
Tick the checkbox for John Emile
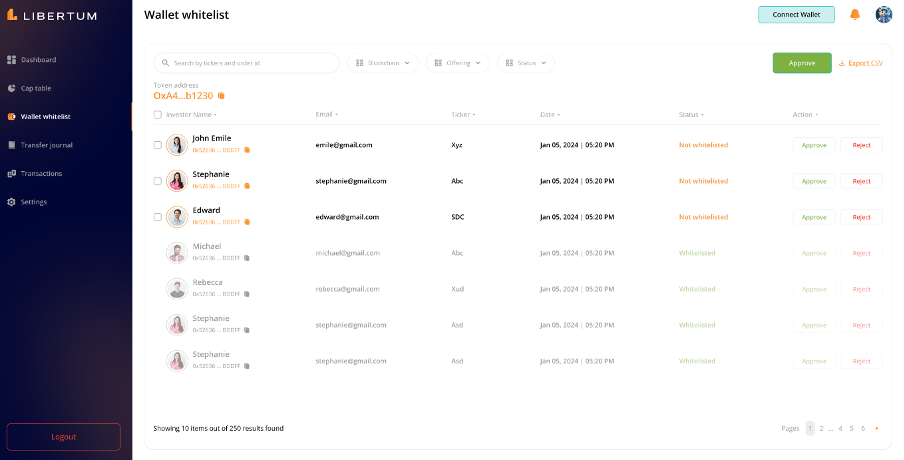click(157, 145)
